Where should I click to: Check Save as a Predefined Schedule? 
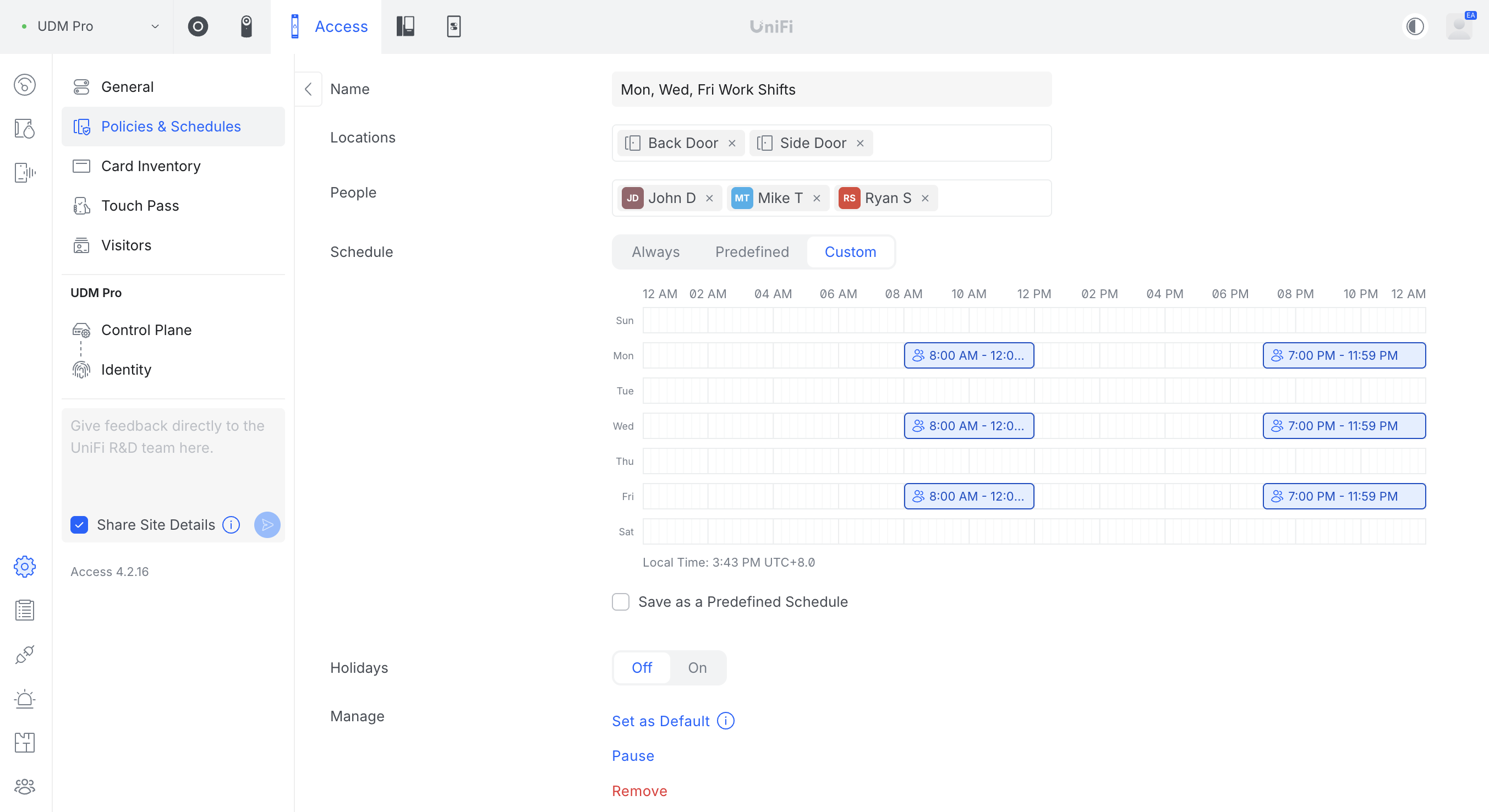click(620, 602)
